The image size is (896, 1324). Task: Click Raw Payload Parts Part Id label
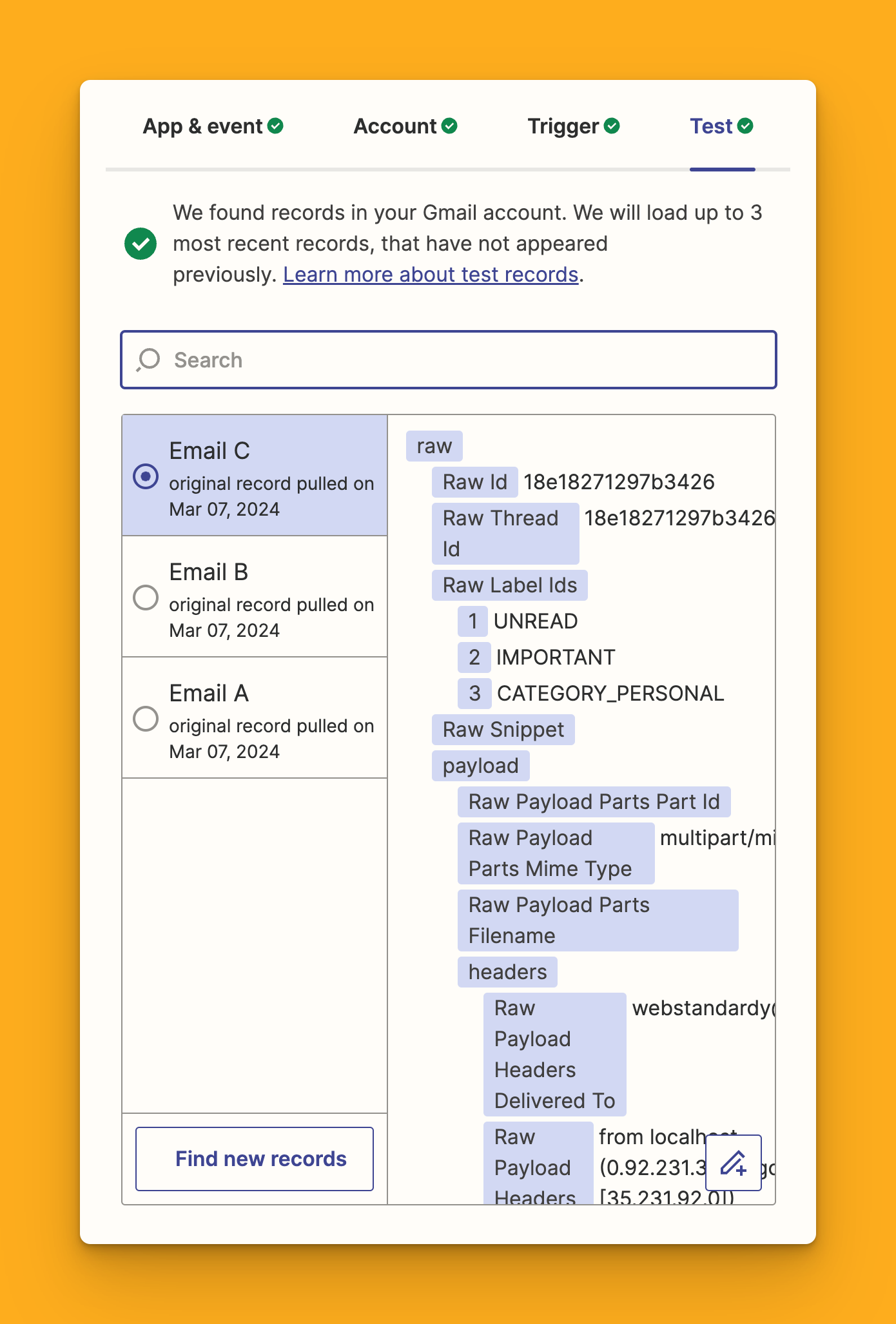pyautogui.click(x=594, y=802)
